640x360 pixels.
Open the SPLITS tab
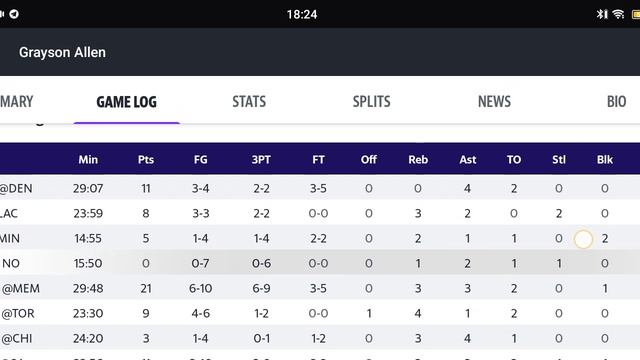pyautogui.click(x=371, y=101)
